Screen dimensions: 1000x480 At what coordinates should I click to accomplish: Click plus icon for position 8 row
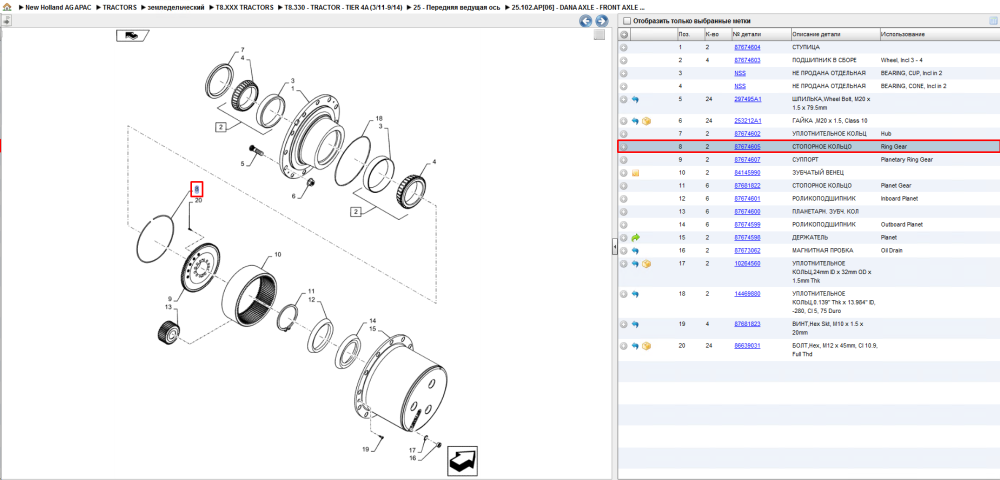click(624, 147)
